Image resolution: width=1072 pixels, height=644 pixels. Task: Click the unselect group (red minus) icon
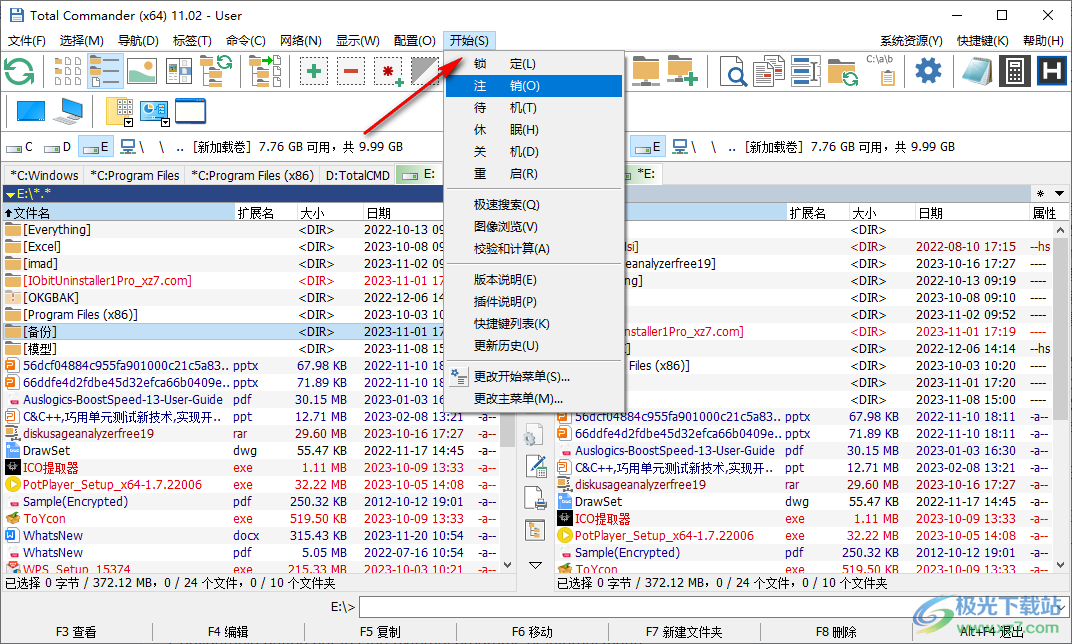click(x=351, y=71)
